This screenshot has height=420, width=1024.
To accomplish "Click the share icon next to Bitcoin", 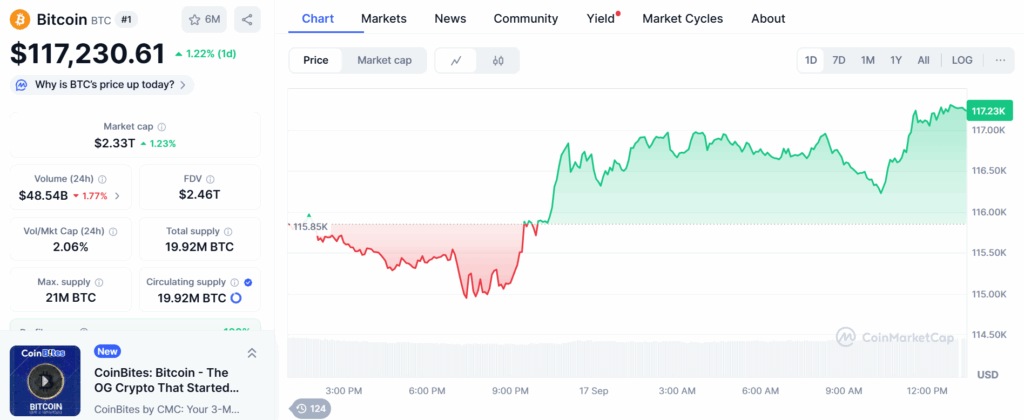I will (x=247, y=19).
